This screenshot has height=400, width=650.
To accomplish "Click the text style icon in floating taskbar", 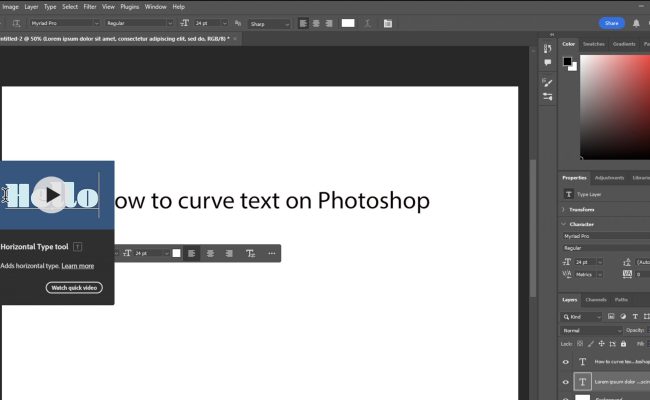I will click(250, 253).
